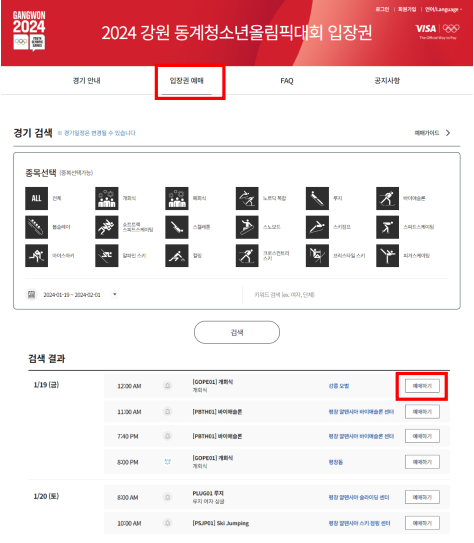Click the 1/20 (토) date heading
This screenshot has height=543, width=474.
point(46,496)
